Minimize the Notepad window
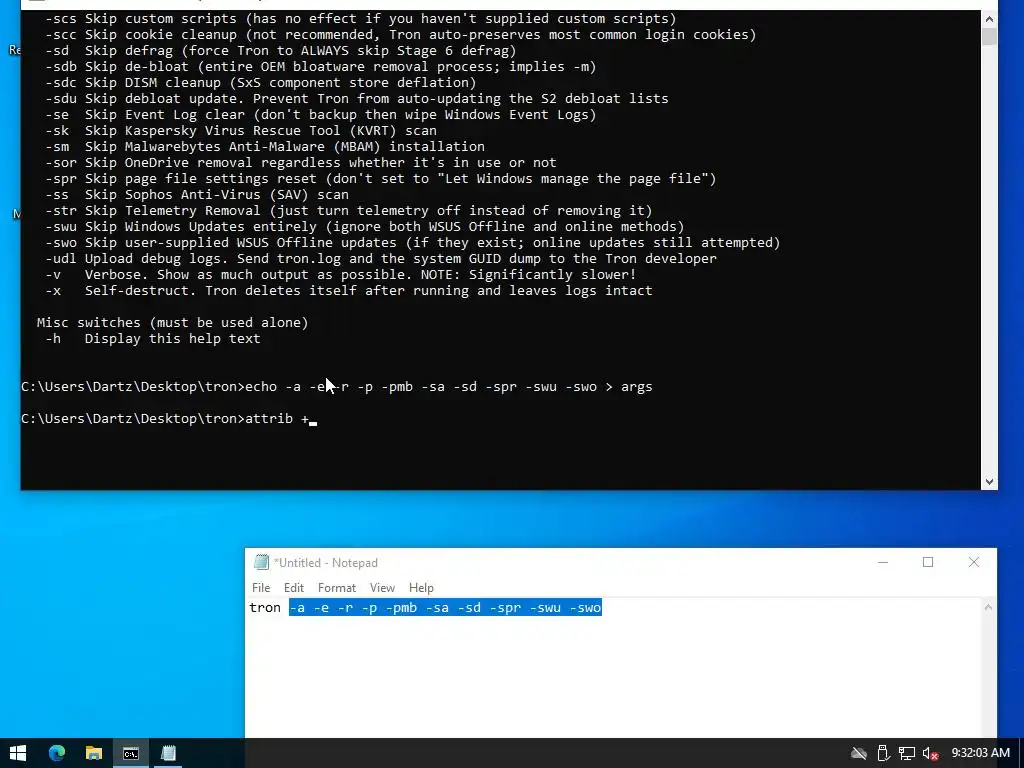Screen dimensions: 1024x768 883,562
